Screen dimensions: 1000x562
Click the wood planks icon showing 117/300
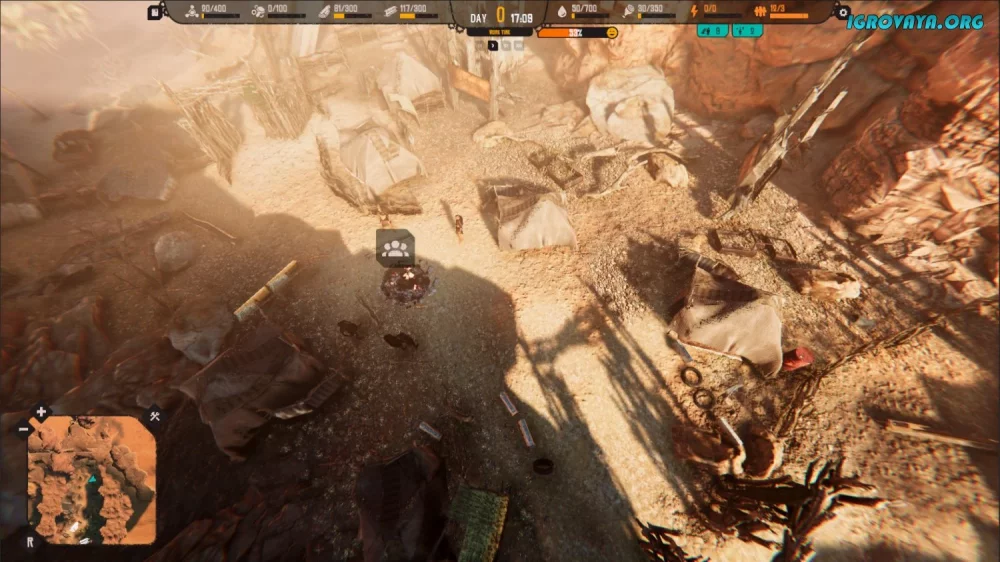pyautogui.click(x=390, y=11)
